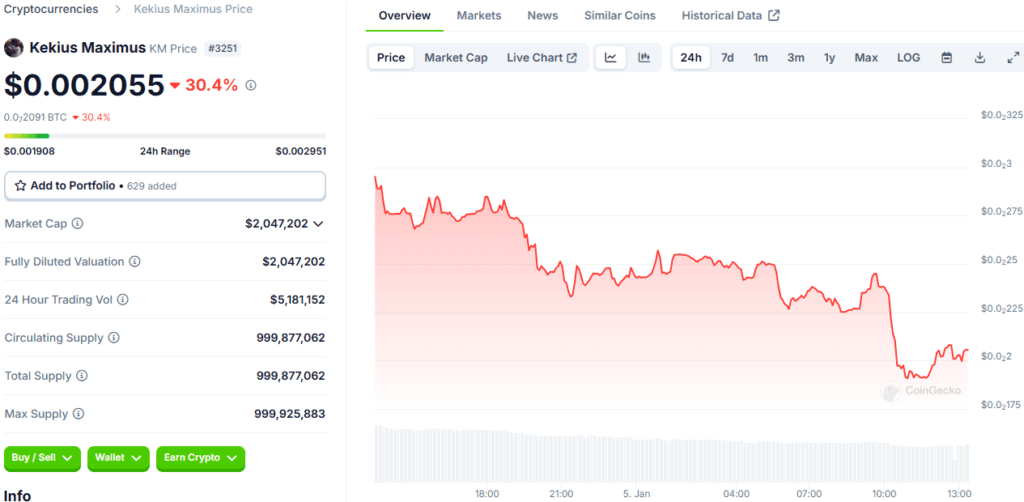The image size is (1024, 502).
Task: Switch chart to Price mode
Action: (x=391, y=57)
